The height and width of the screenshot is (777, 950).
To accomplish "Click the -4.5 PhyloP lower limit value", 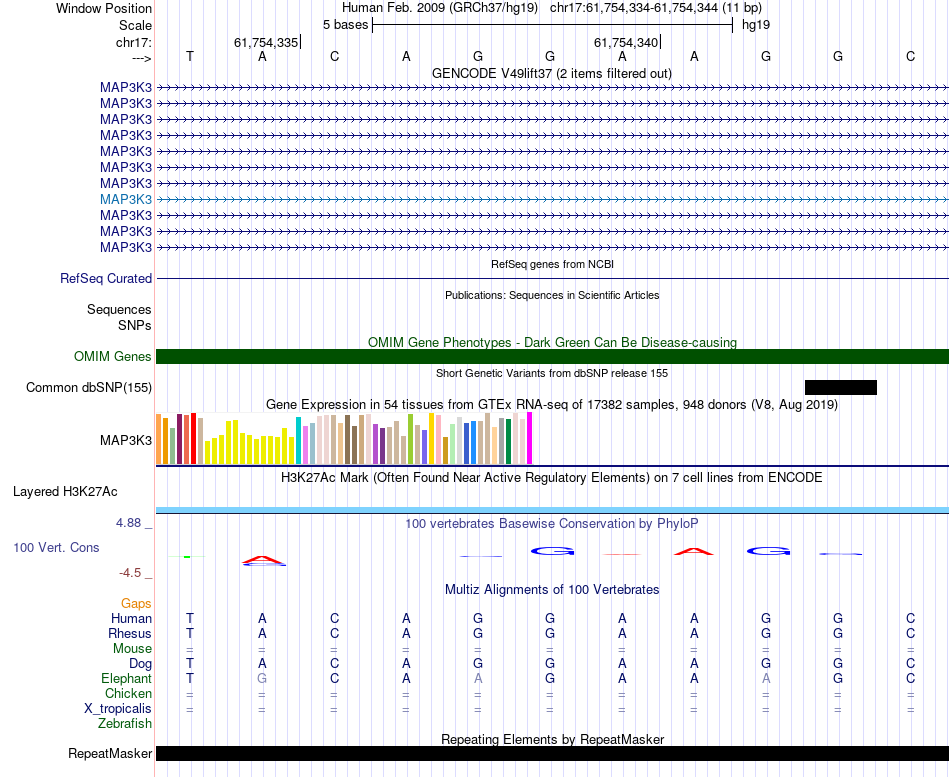I will coord(130,573).
